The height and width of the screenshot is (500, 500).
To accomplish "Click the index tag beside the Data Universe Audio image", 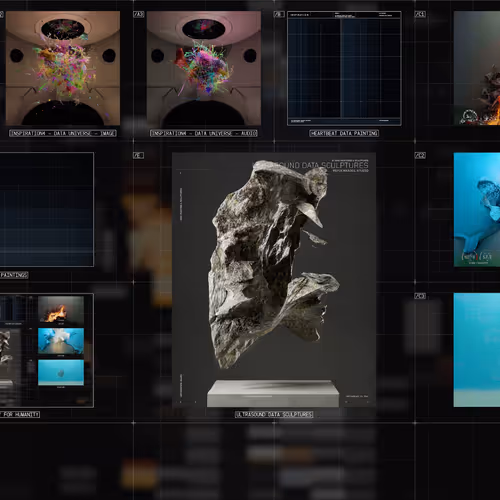I will [x=139, y=14].
